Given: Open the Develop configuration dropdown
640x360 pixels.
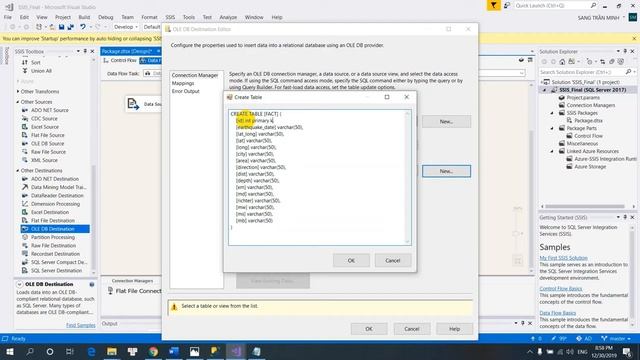Looking at the screenshot, I should pyautogui.click(x=125, y=27).
